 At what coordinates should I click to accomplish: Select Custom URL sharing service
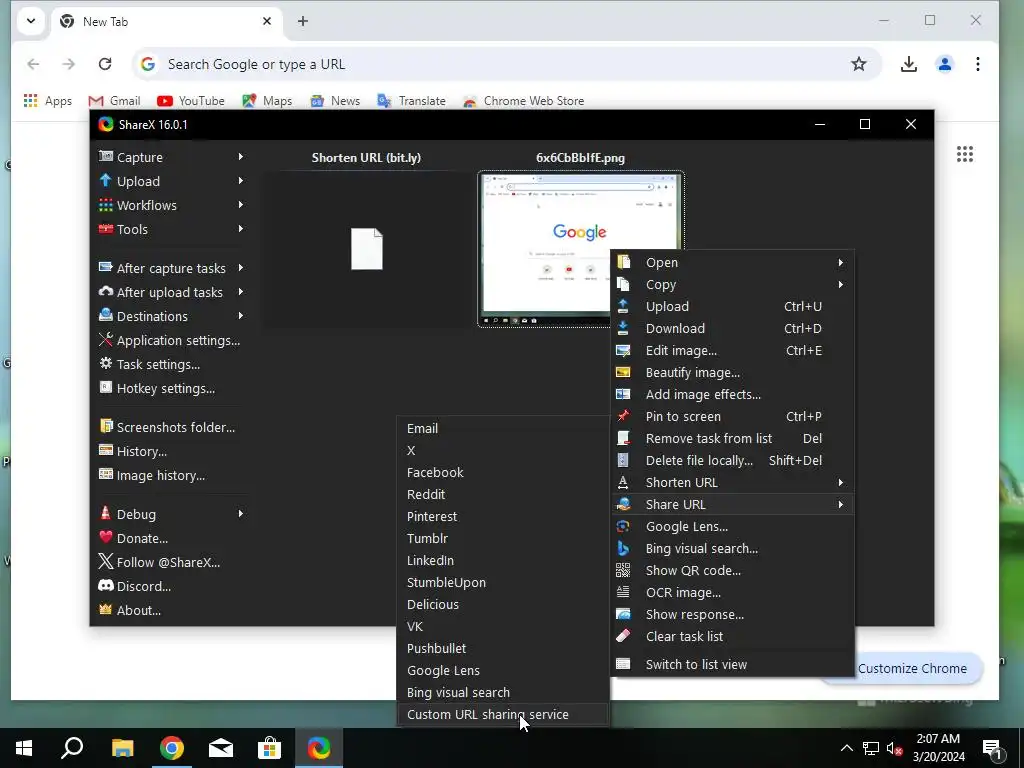point(503,714)
